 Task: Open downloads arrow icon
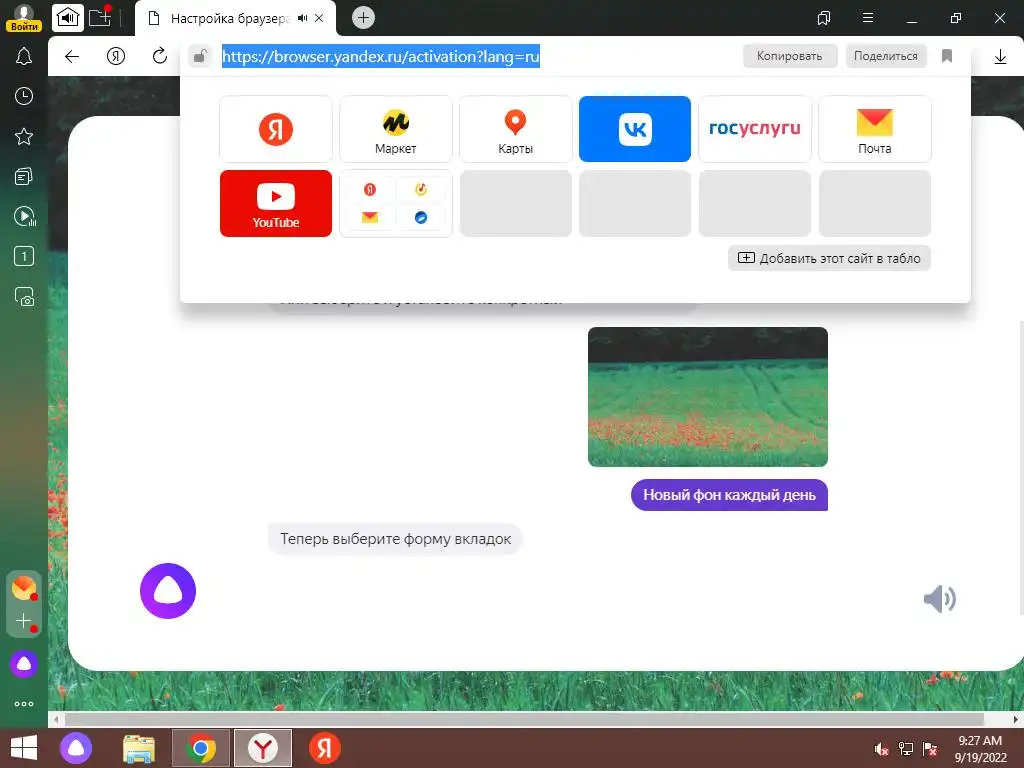[x=1000, y=57]
